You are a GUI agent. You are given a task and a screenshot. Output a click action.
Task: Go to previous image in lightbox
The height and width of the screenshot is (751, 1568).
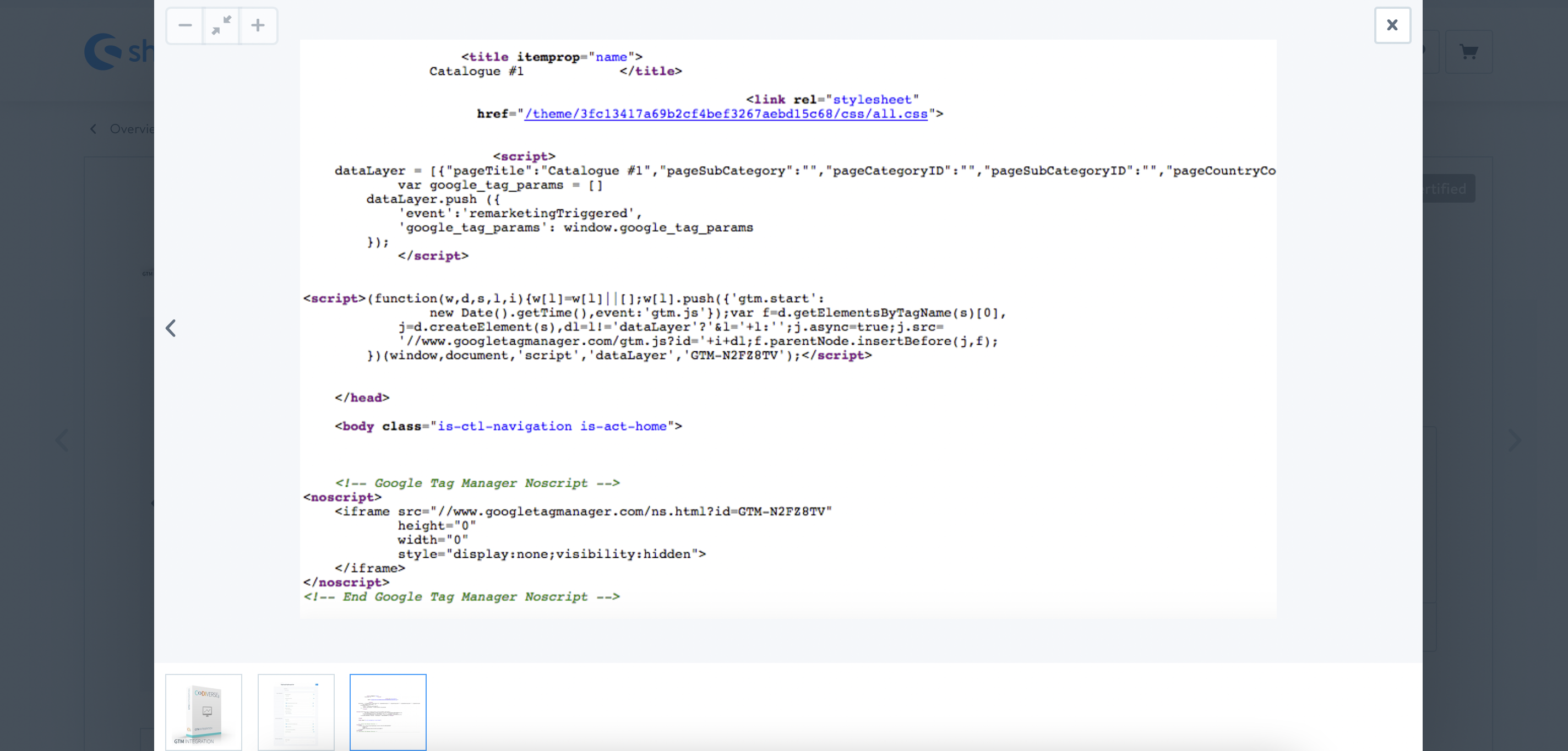pyautogui.click(x=171, y=328)
